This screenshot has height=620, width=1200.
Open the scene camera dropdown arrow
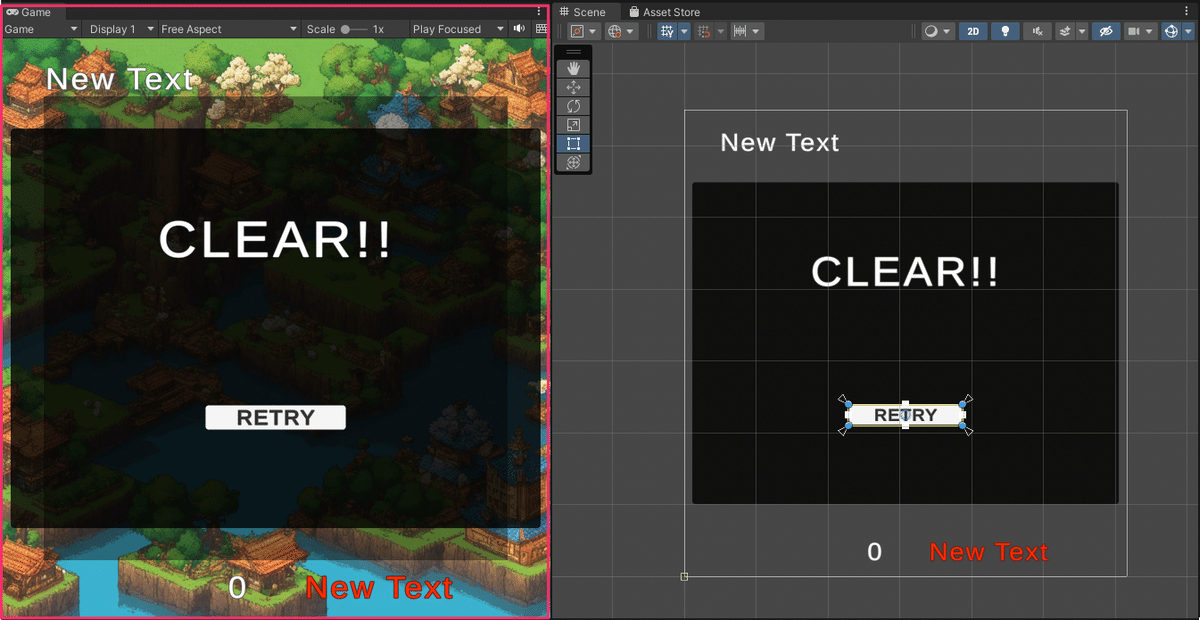point(1150,31)
